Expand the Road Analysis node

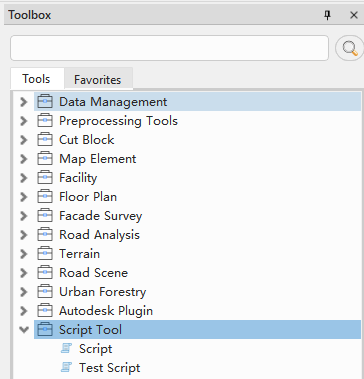24,235
